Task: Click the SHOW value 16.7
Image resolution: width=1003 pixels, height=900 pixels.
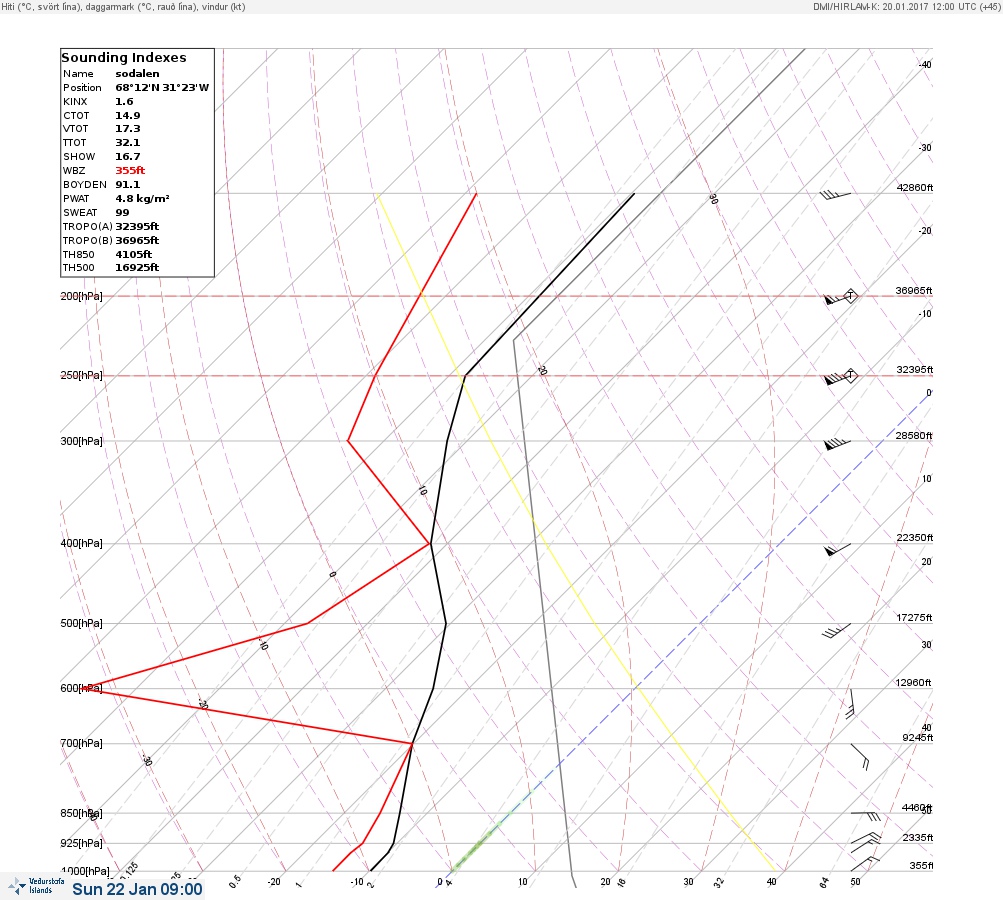Action: pos(127,157)
